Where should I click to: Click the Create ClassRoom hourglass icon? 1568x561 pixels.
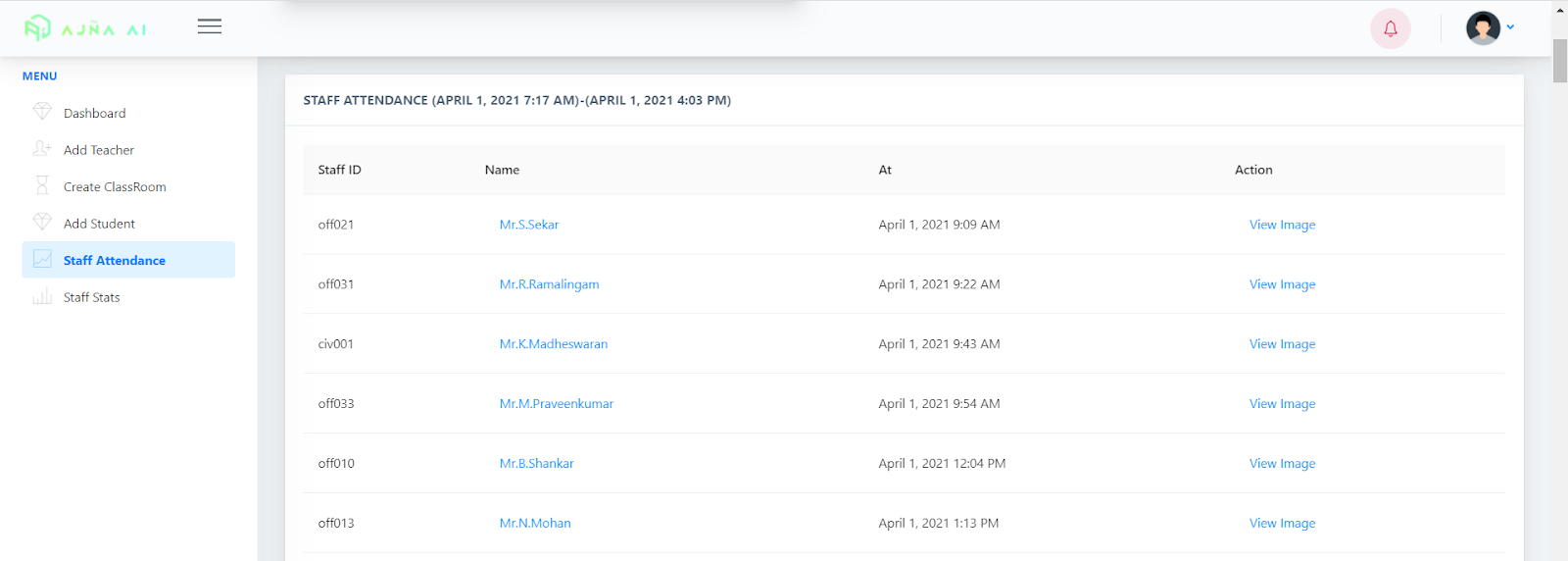coord(42,185)
